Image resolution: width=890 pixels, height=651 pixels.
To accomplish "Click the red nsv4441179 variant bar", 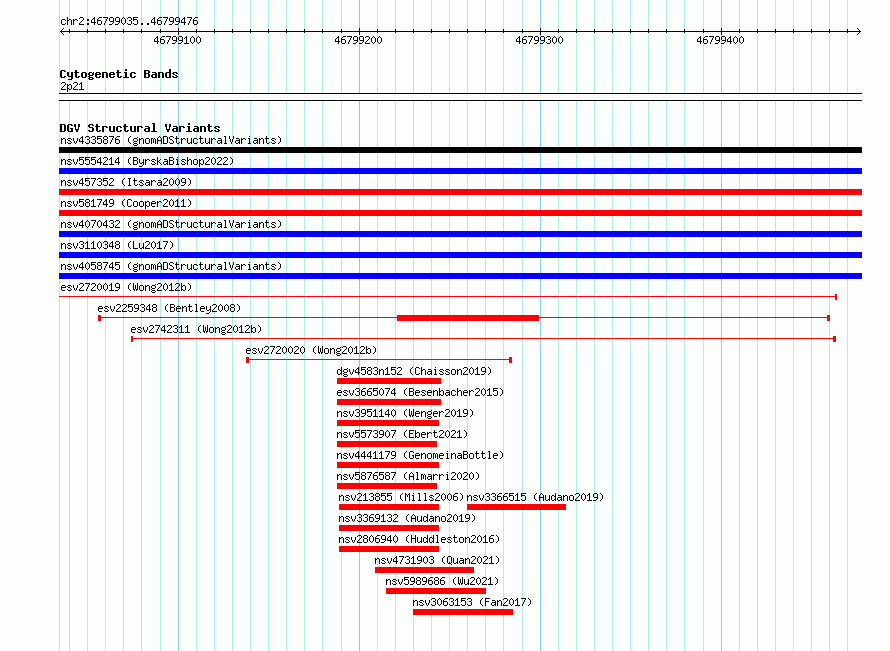I will coord(388,465).
